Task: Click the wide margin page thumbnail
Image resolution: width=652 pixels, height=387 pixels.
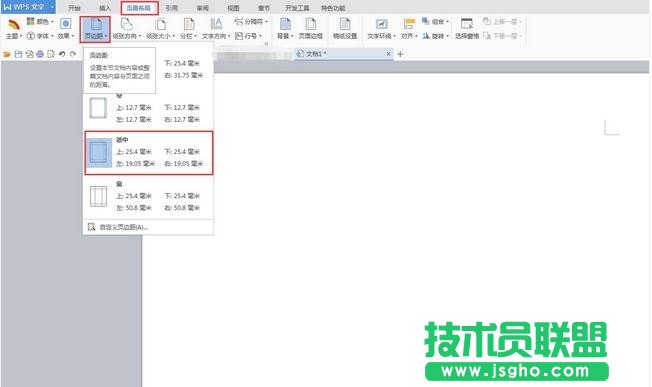Action: pyautogui.click(x=98, y=196)
